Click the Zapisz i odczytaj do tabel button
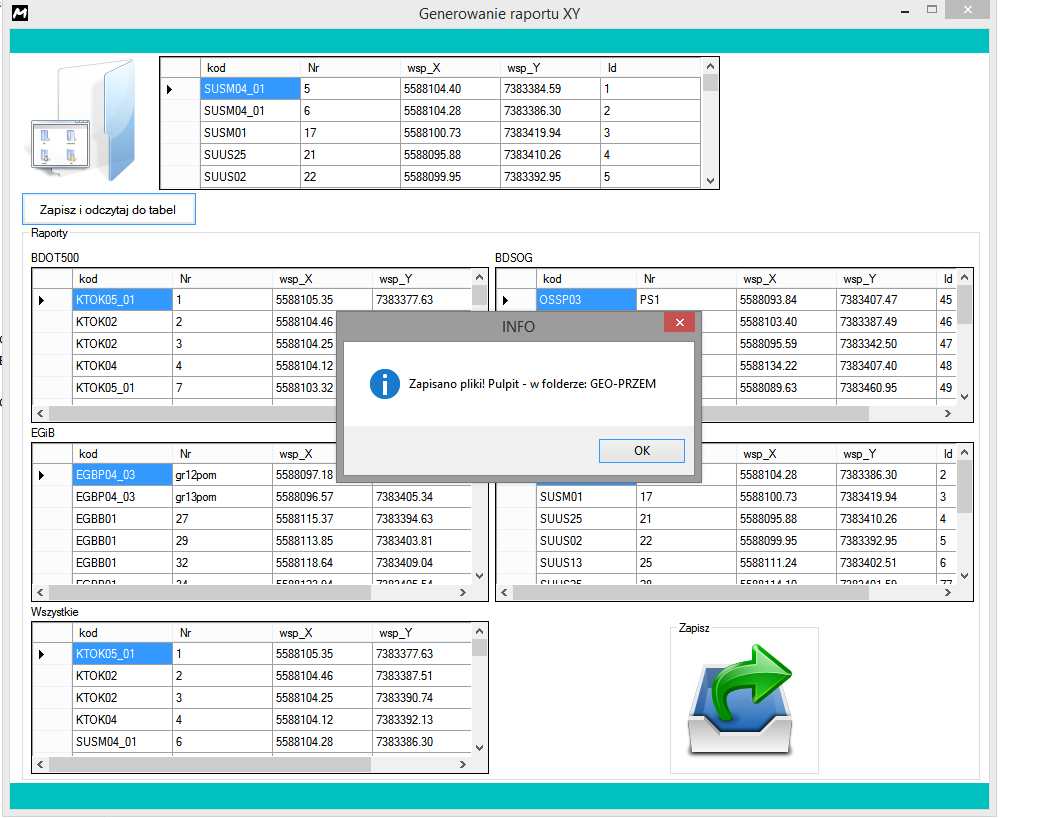The width and height of the screenshot is (1040, 818). (x=108, y=210)
